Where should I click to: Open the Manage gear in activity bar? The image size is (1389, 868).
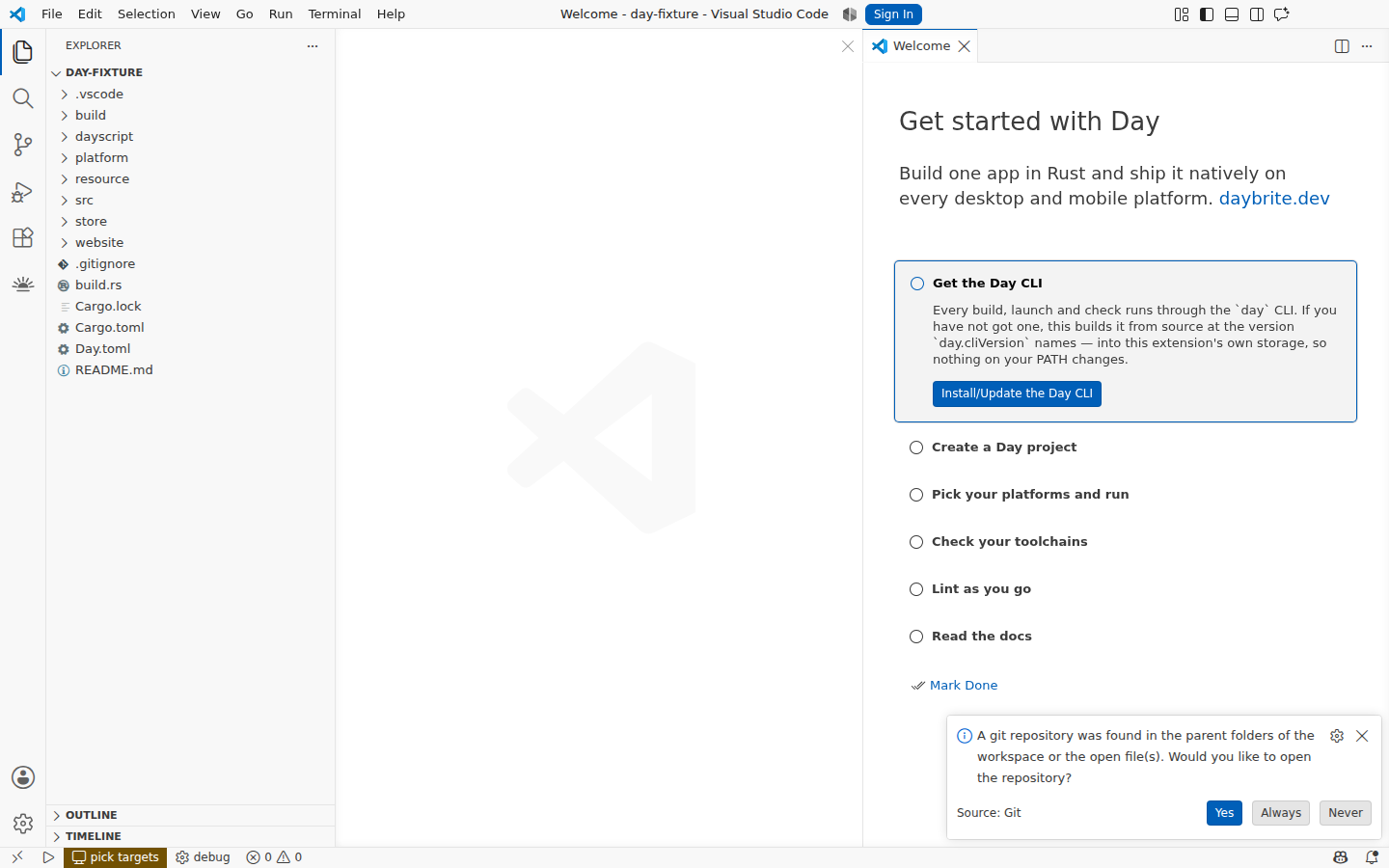[23, 824]
